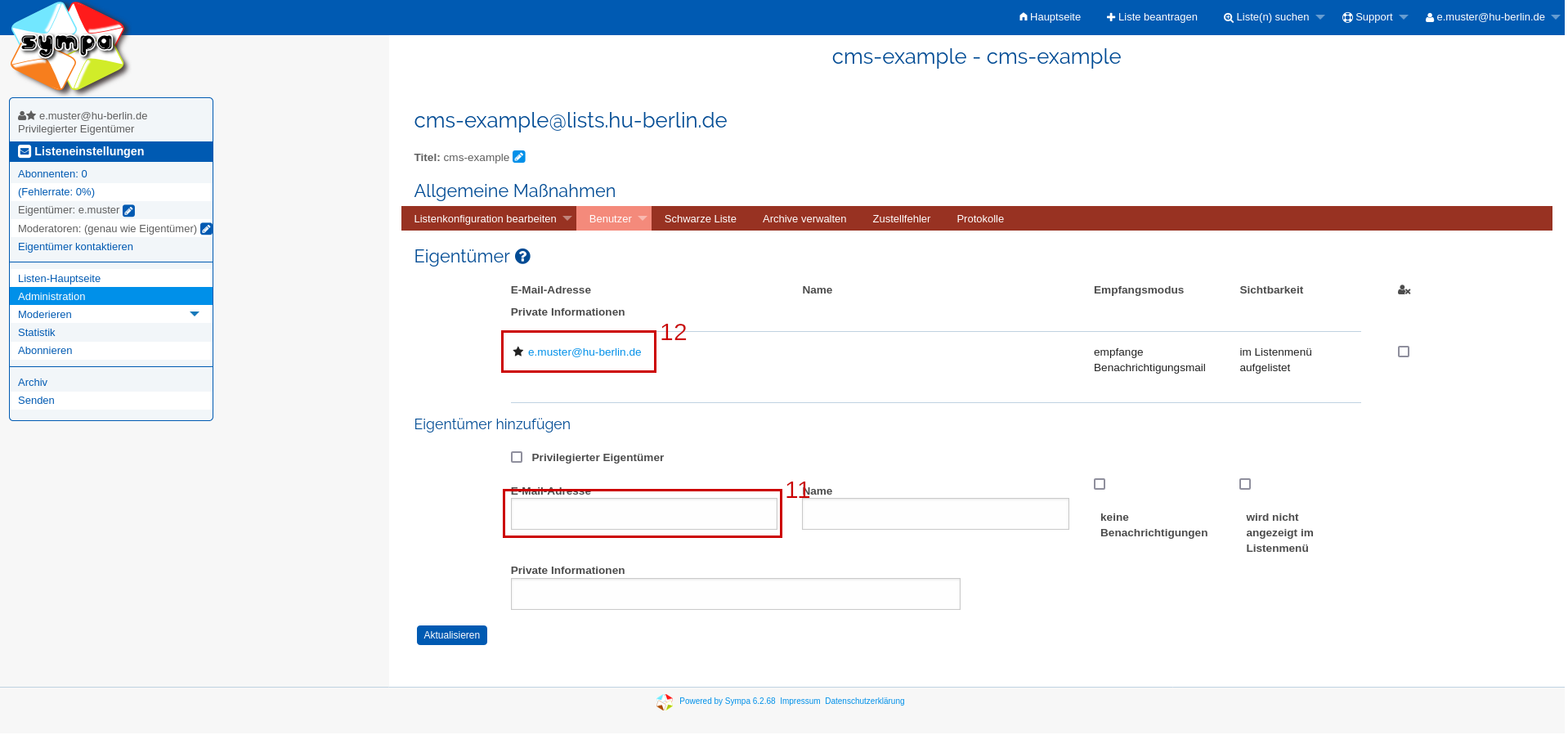Click edit icon beside Moderatoren in sidebar

click(206, 229)
